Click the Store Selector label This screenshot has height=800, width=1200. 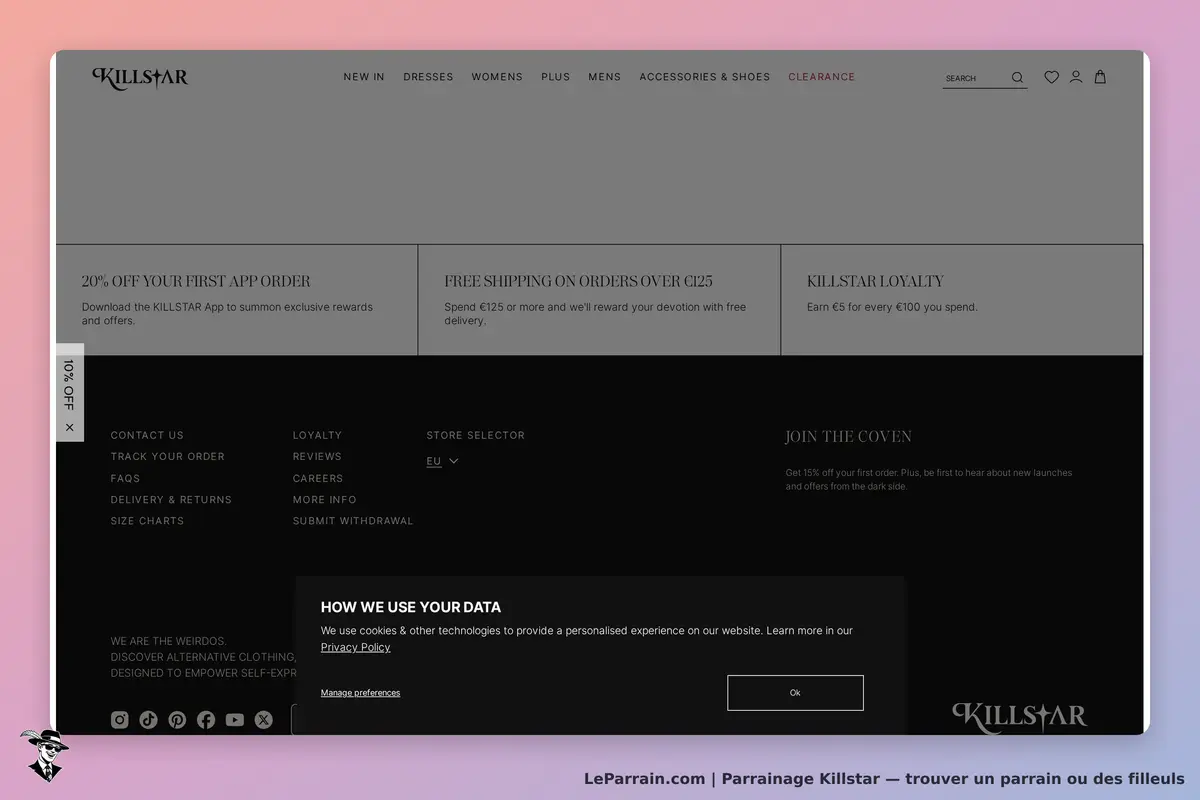pyautogui.click(x=475, y=435)
